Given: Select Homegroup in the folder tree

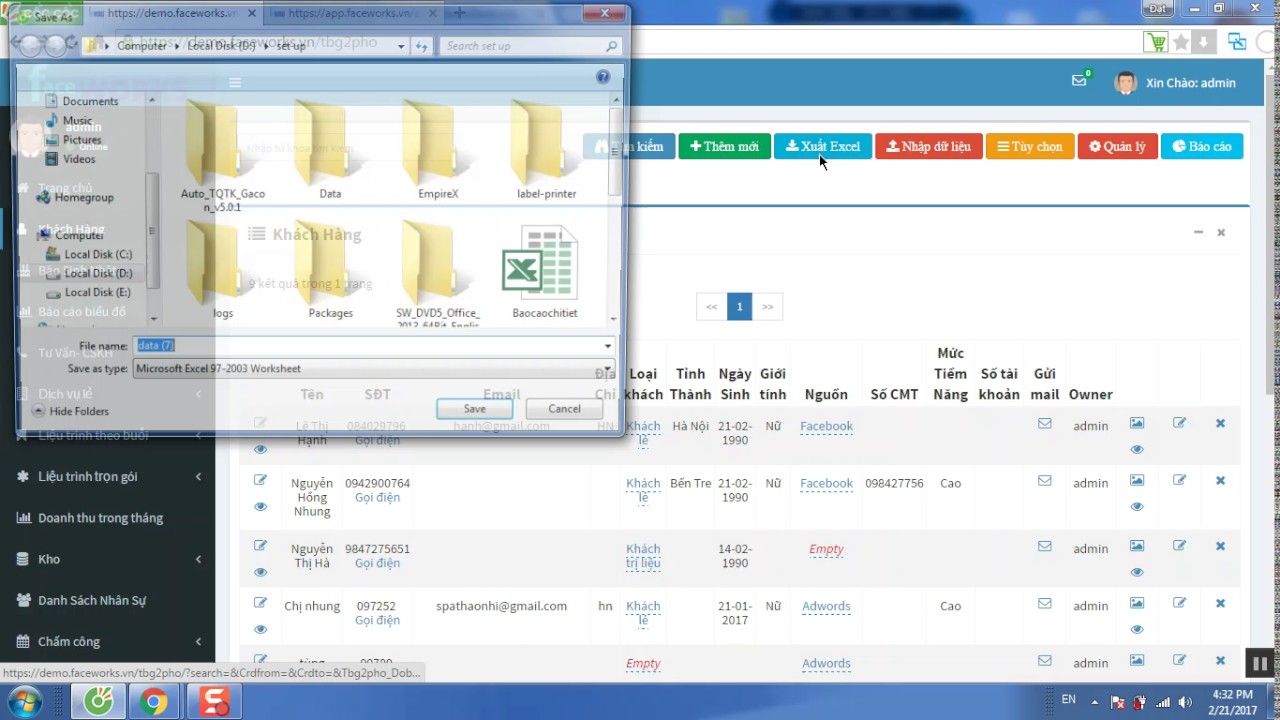Looking at the screenshot, I should (76, 198).
